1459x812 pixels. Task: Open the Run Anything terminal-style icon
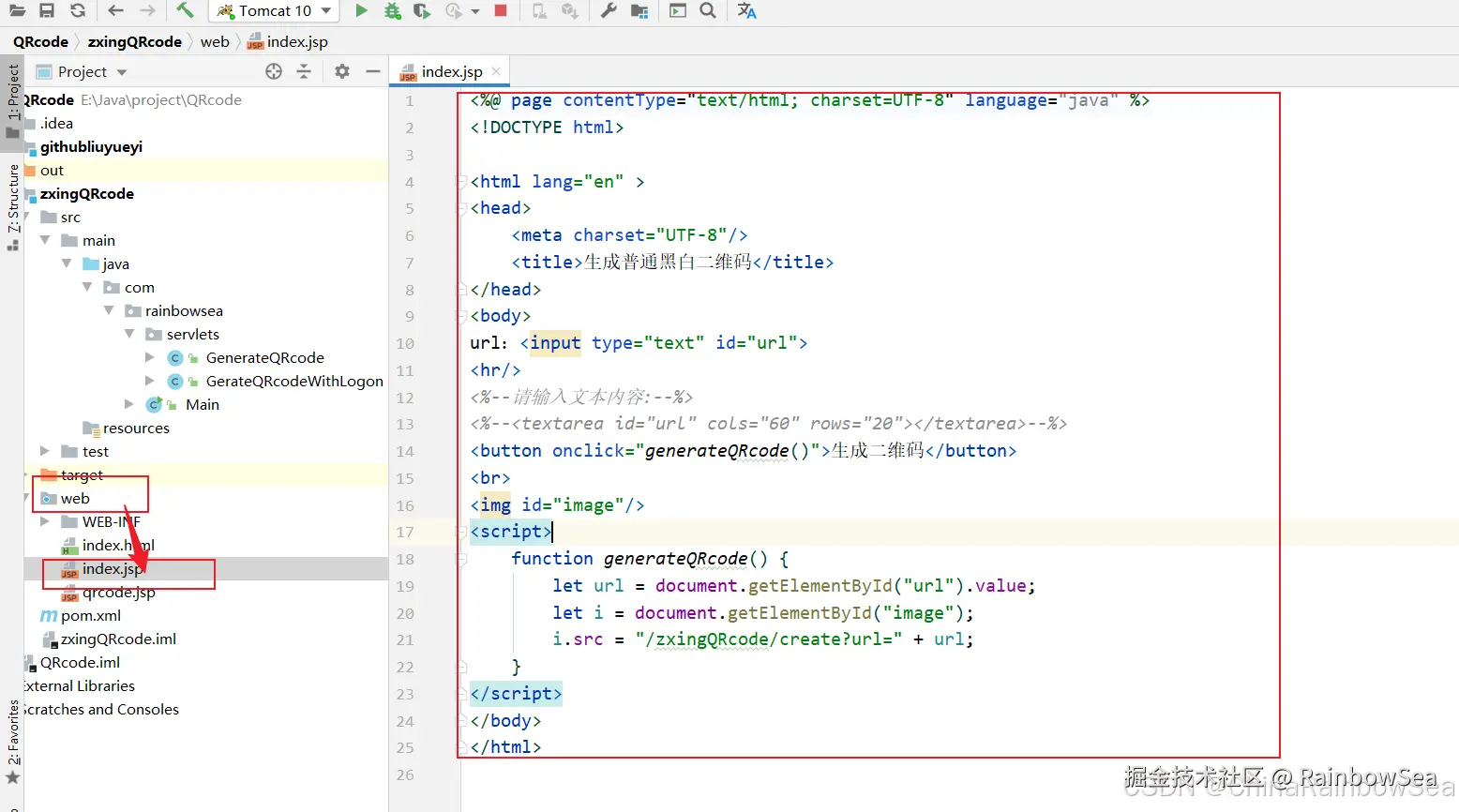pos(678,11)
